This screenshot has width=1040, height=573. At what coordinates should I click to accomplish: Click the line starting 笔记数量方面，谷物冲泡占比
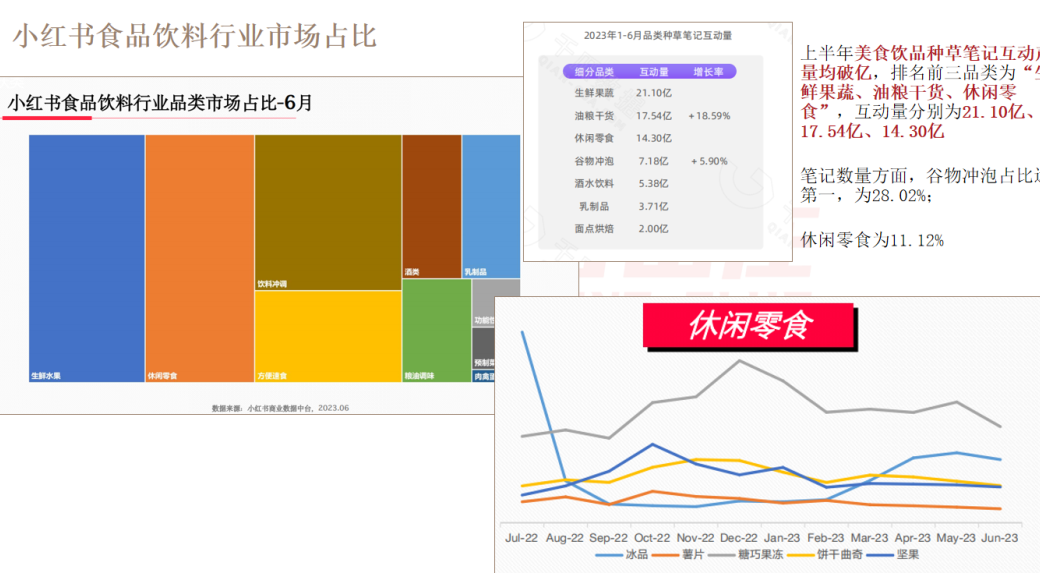tap(920, 176)
